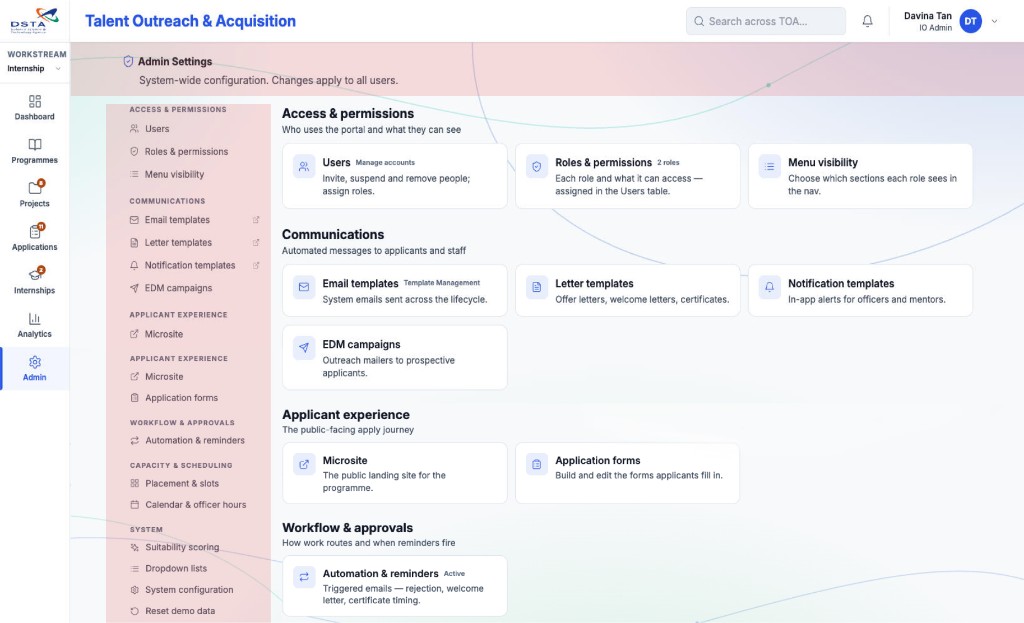Image resolution: width=1024 pixels, height=623 pixels.
Task: Click the Automation & reminders loop icon
Action: pyautogui.click(x=304, y=577)
